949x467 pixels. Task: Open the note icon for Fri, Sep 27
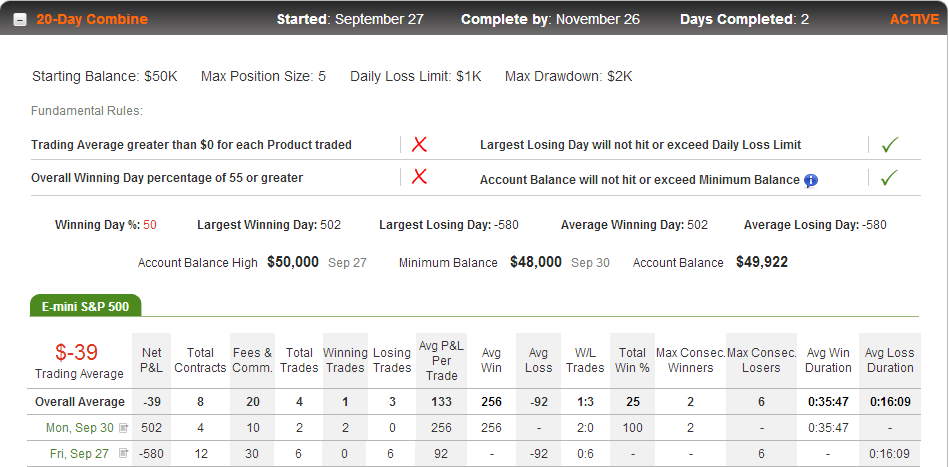pos(123,453)
